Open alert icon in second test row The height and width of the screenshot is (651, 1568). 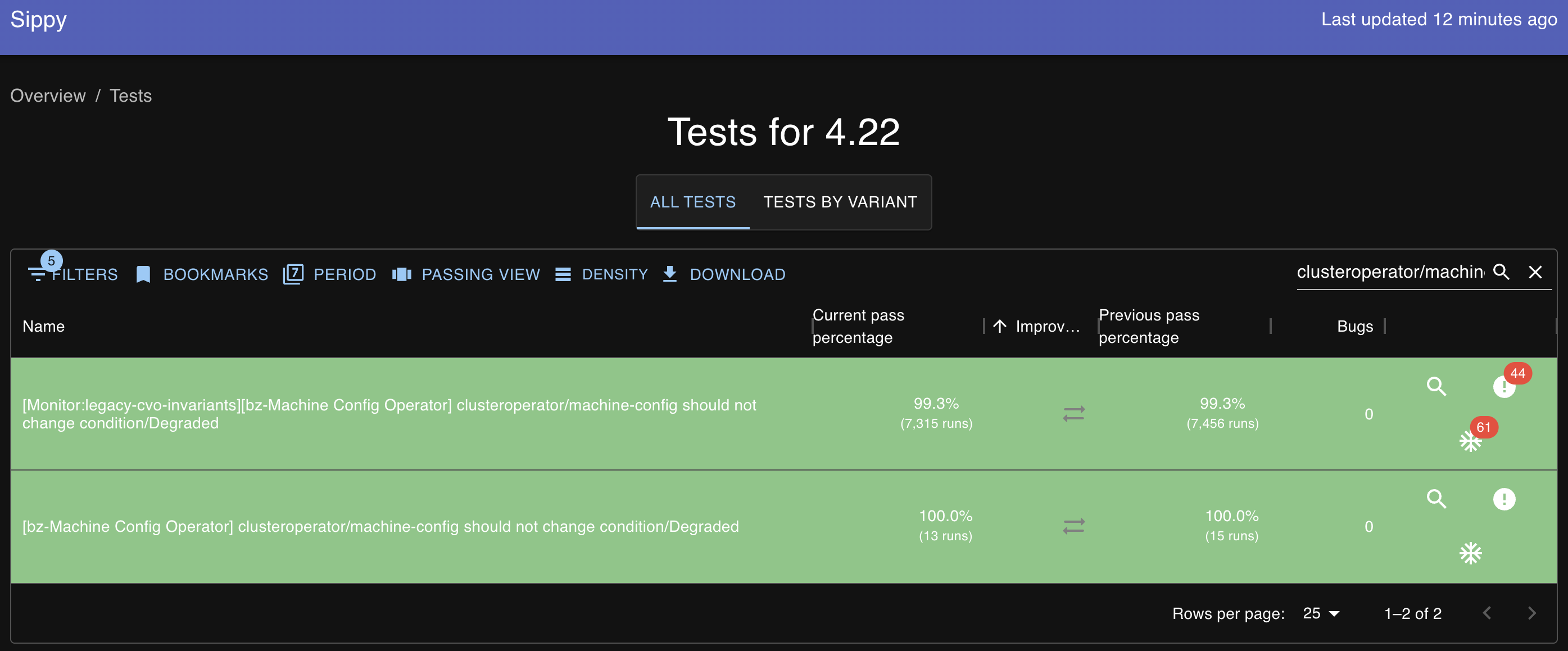[1503, 499]
